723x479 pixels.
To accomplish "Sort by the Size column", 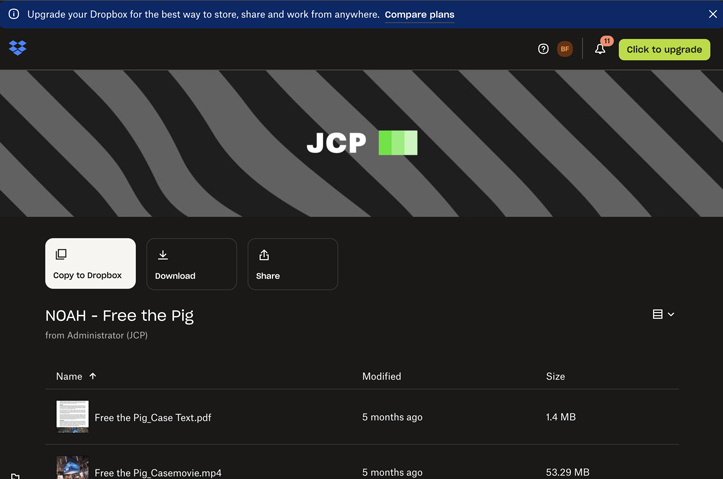I will 555,376.
